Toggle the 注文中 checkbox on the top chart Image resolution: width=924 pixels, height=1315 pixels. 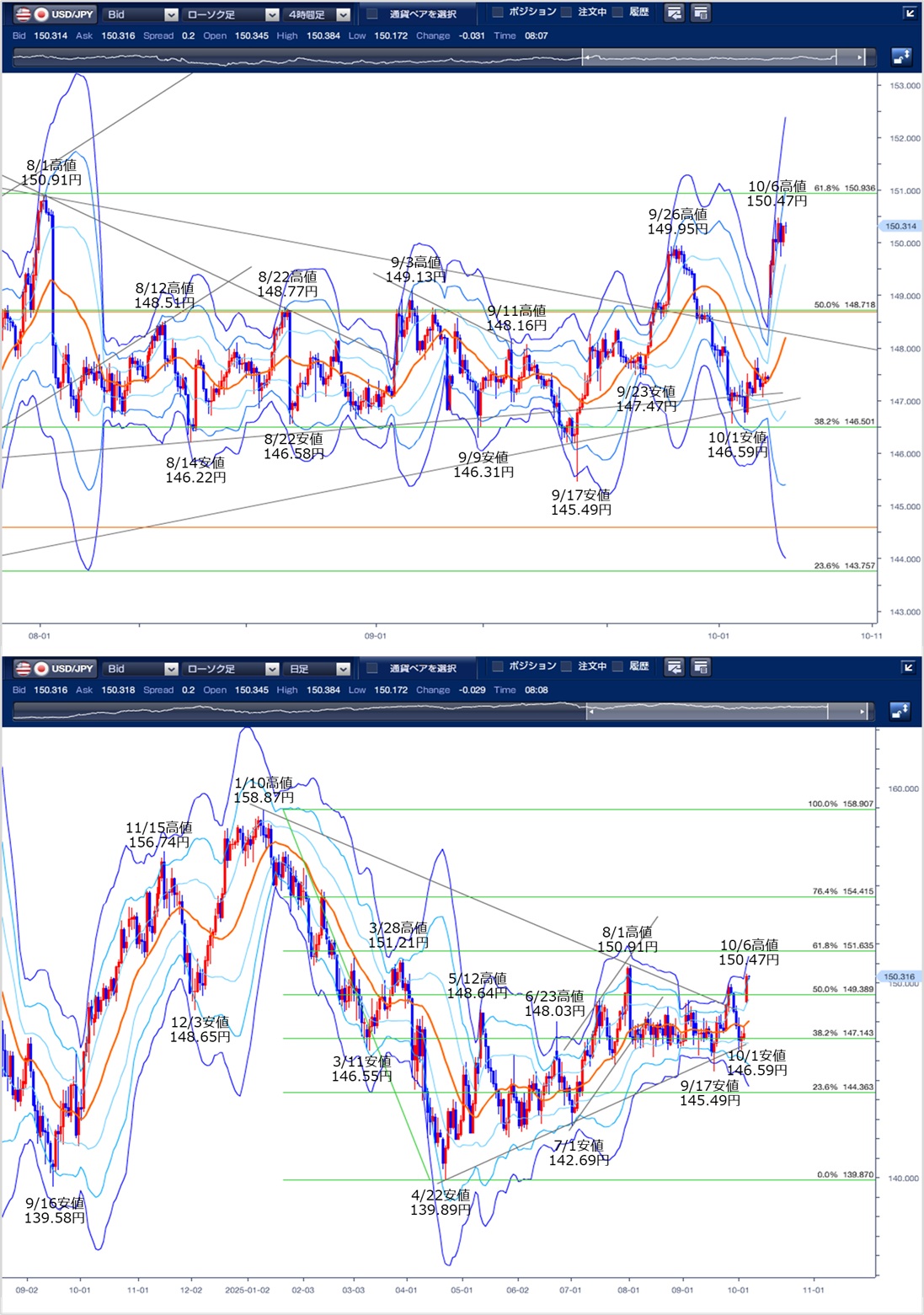coord(567,13)
